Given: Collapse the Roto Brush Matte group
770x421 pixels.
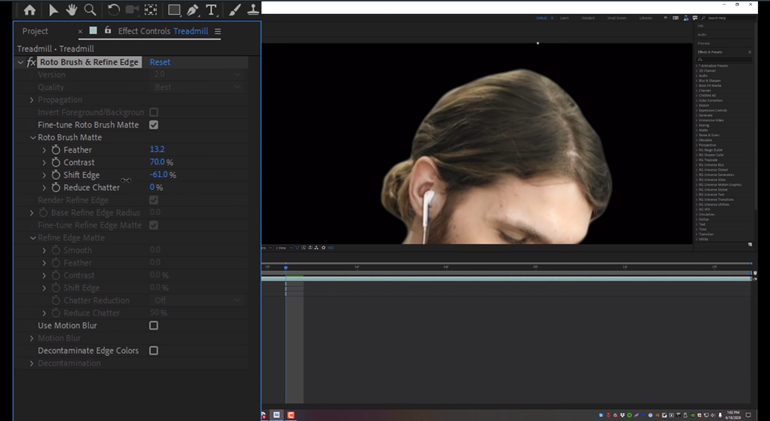Looking at the screenshot, I should tap(33, 138).
